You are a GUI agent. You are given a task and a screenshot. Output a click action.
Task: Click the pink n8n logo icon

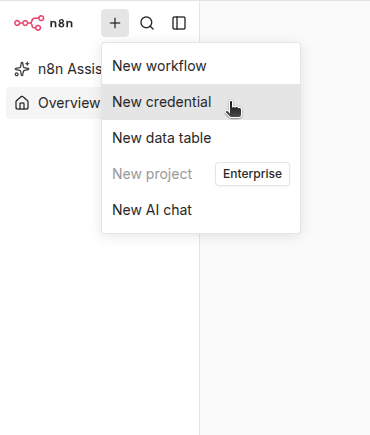click(29, 23)
